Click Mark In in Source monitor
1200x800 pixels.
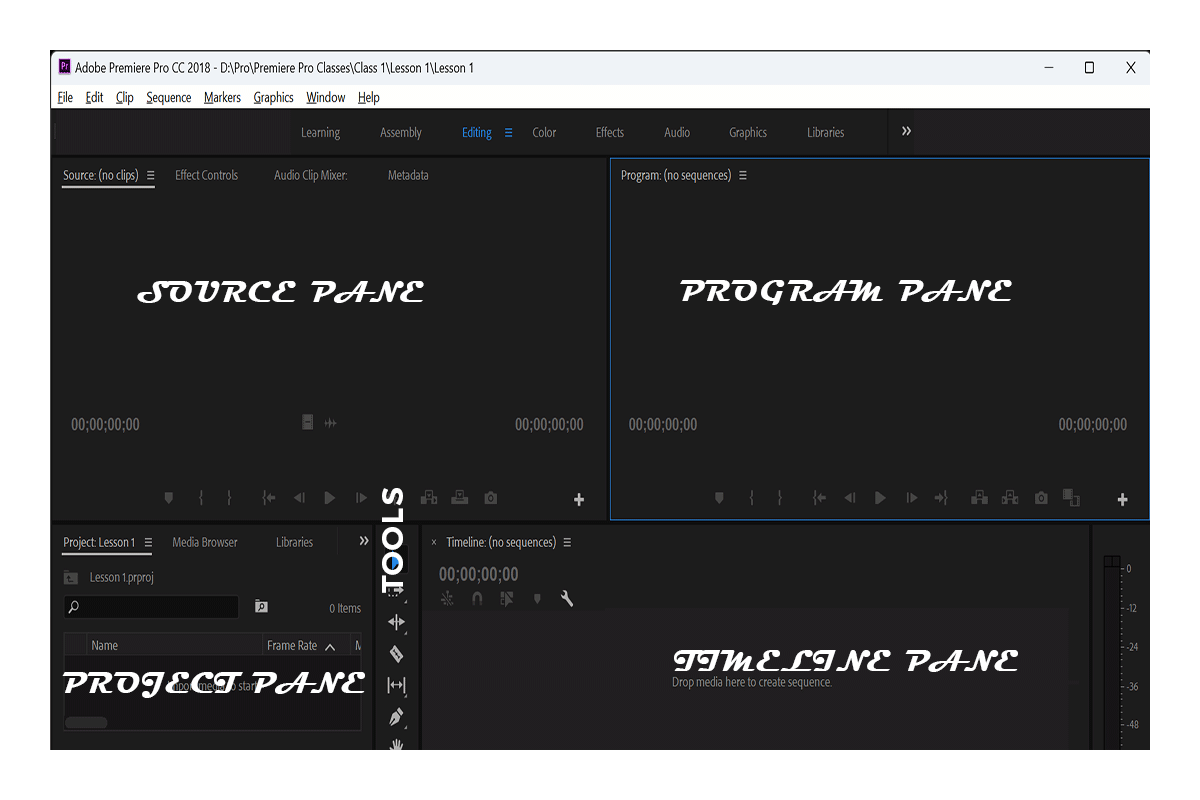201,498
